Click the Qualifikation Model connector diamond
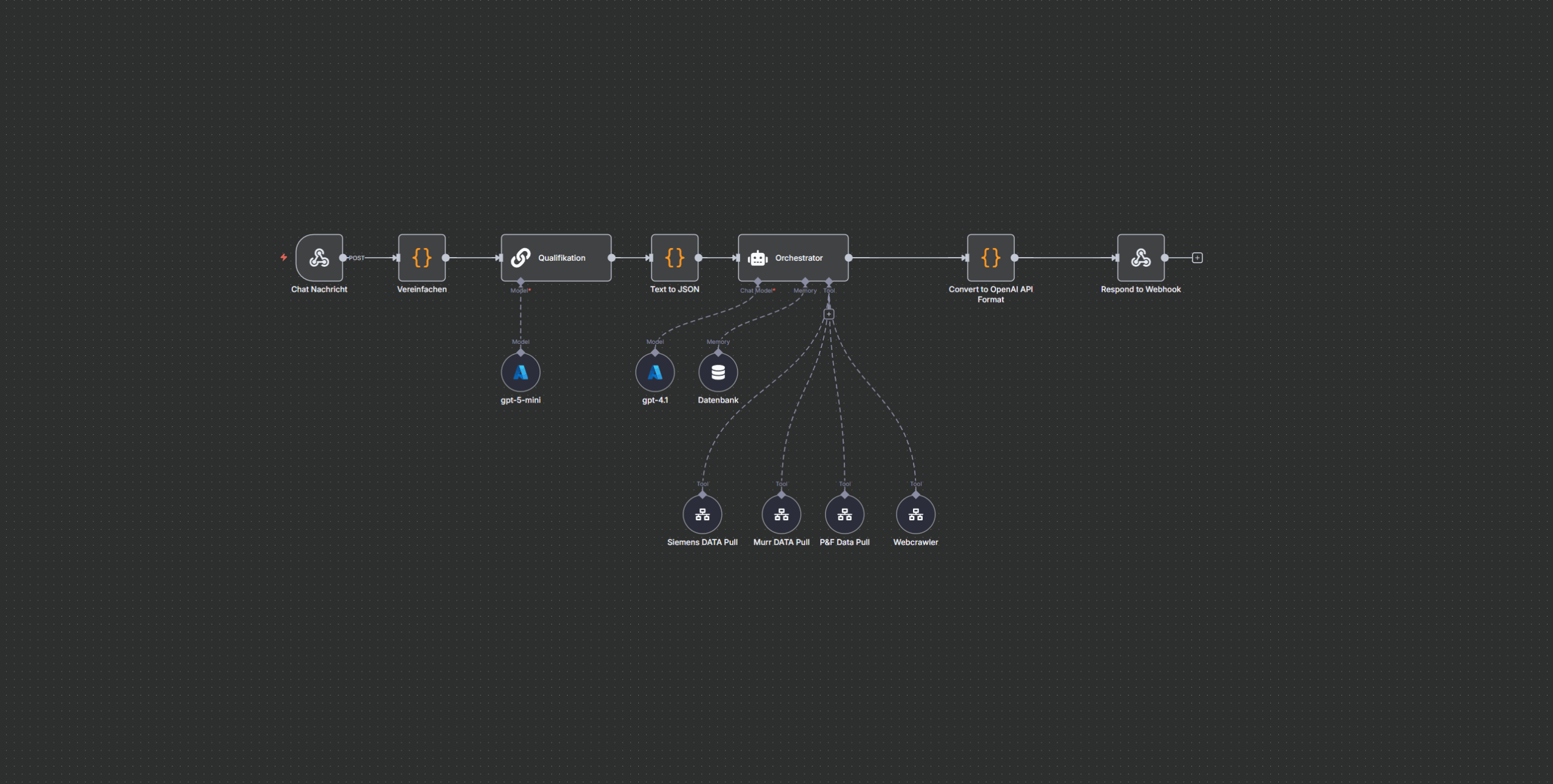 point(520,282)
